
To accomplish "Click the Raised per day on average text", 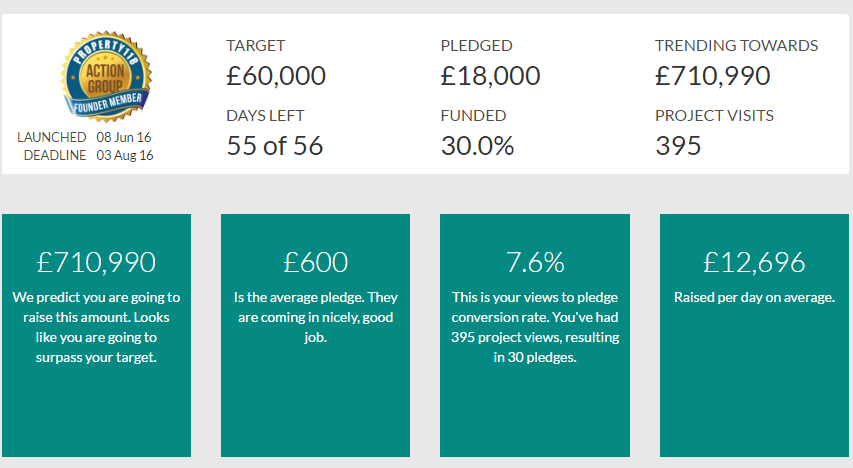I will [x=754, y=297].
